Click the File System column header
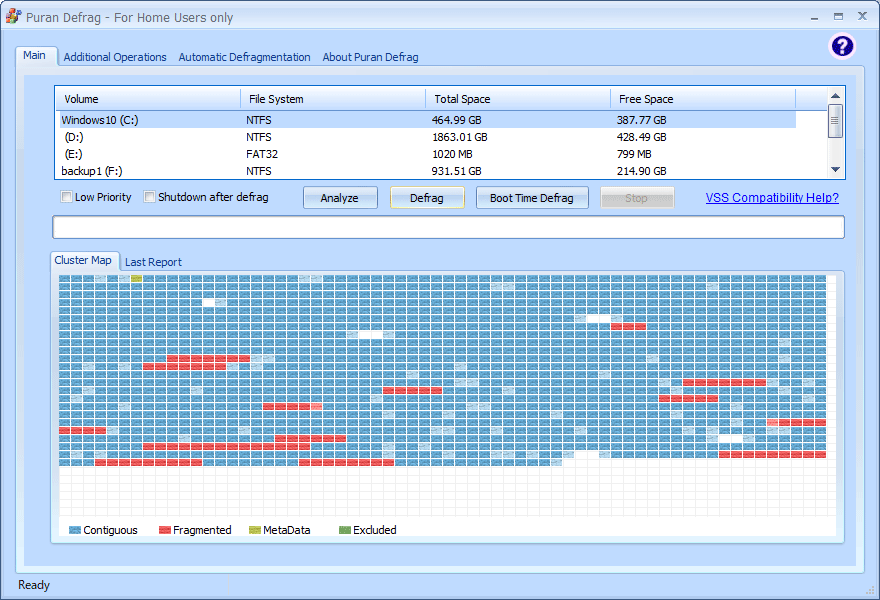This screenshot has width=880, height=600. [333, 99]
